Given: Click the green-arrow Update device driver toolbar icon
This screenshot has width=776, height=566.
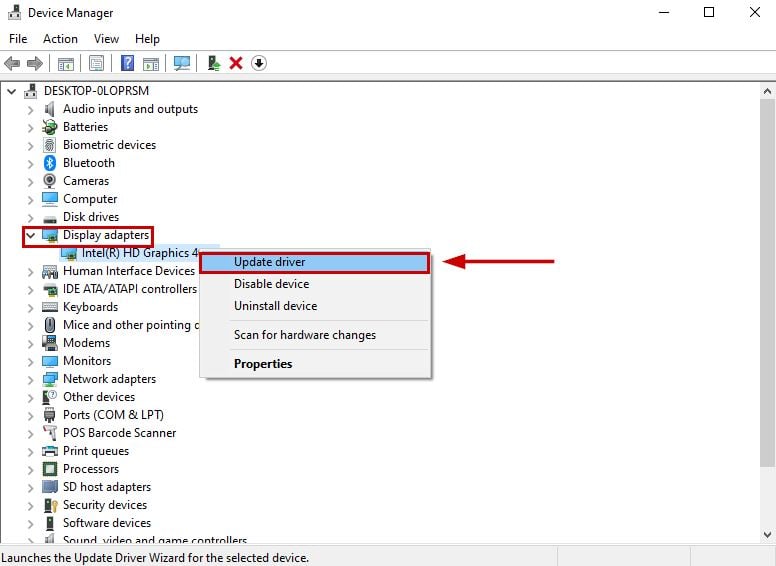Looking at the screenshot, I should (x=214, y=63).
